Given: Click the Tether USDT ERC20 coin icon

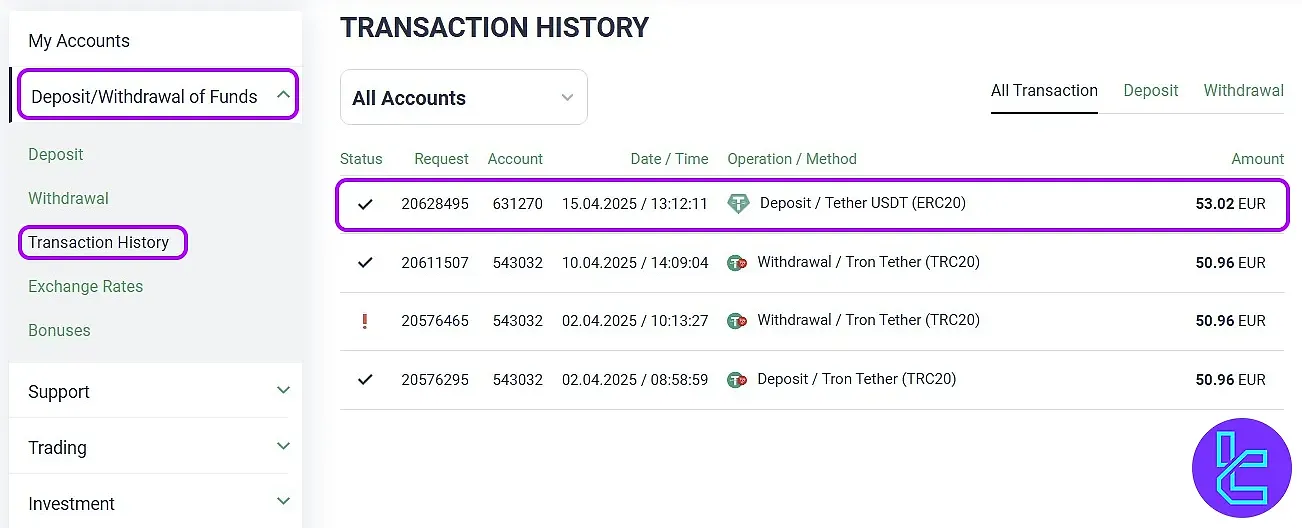Looking at the screenshot, I should (739, 204).
